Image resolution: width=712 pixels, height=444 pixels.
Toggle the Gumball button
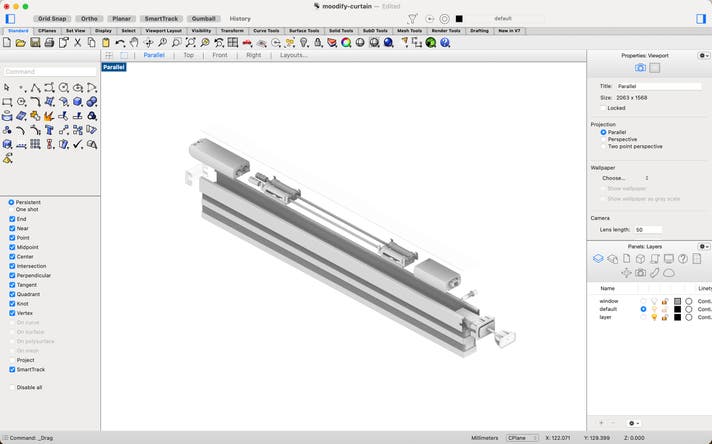203,19
